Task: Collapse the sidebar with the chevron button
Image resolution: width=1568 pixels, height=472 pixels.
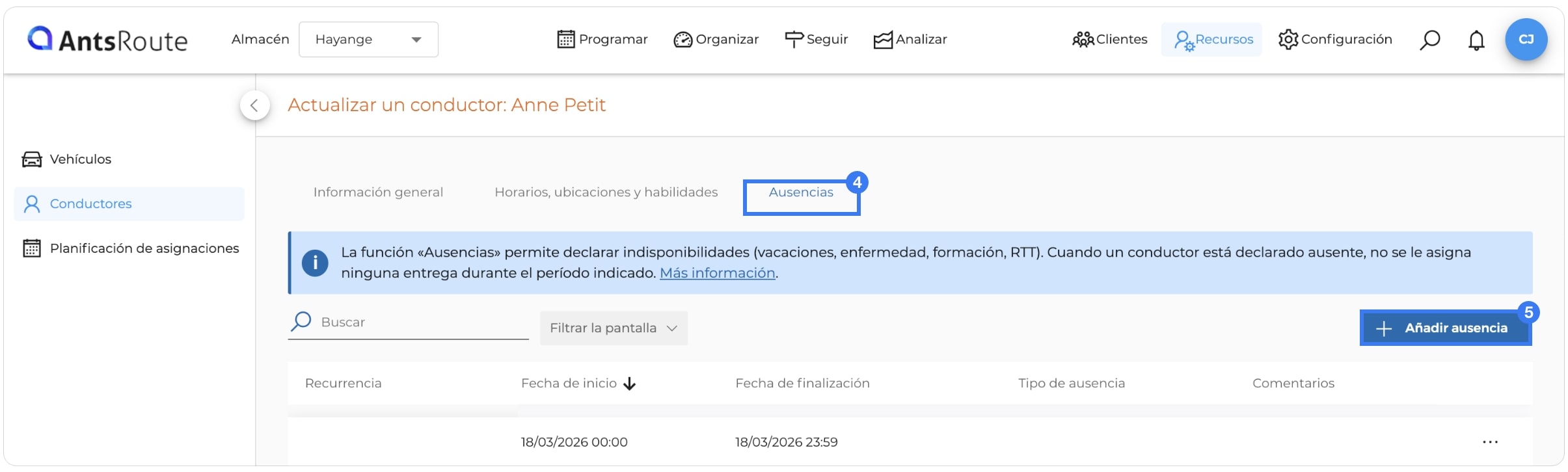Action: click(254, 105)
